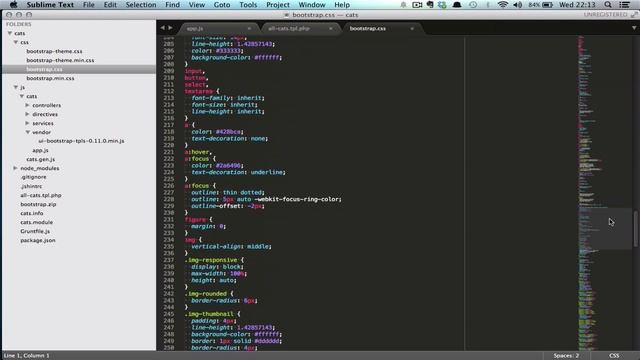Open the Tools menu
Image resolution: width=640 pixels, height=360 pixels.
(248, 5)
